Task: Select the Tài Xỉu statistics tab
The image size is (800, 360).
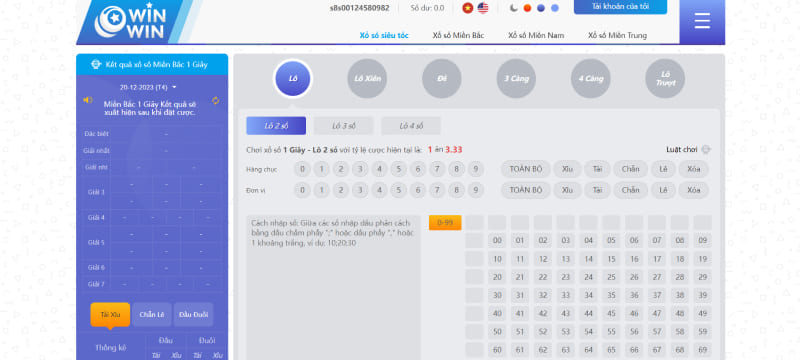Action: (x=110, y=315)
